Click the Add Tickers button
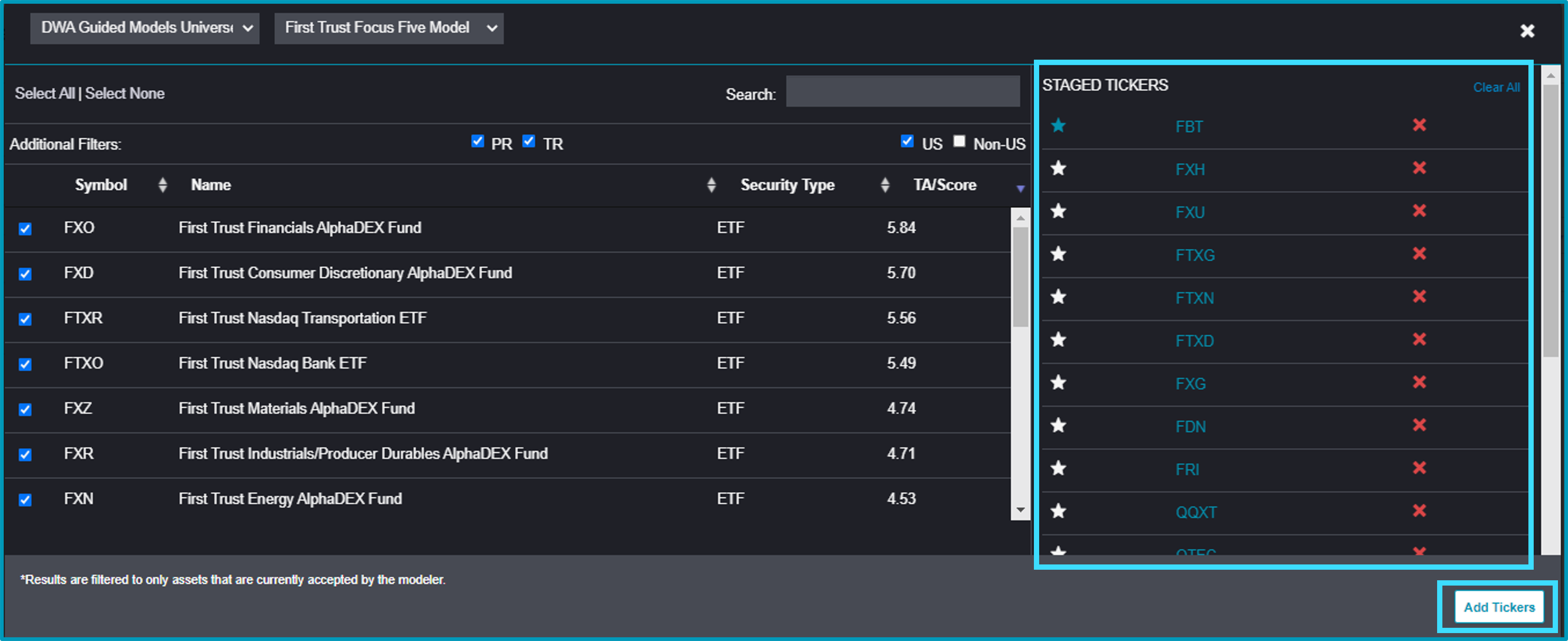Image resolution: width=1568 pixels, height=641 pixels. 1499,607
